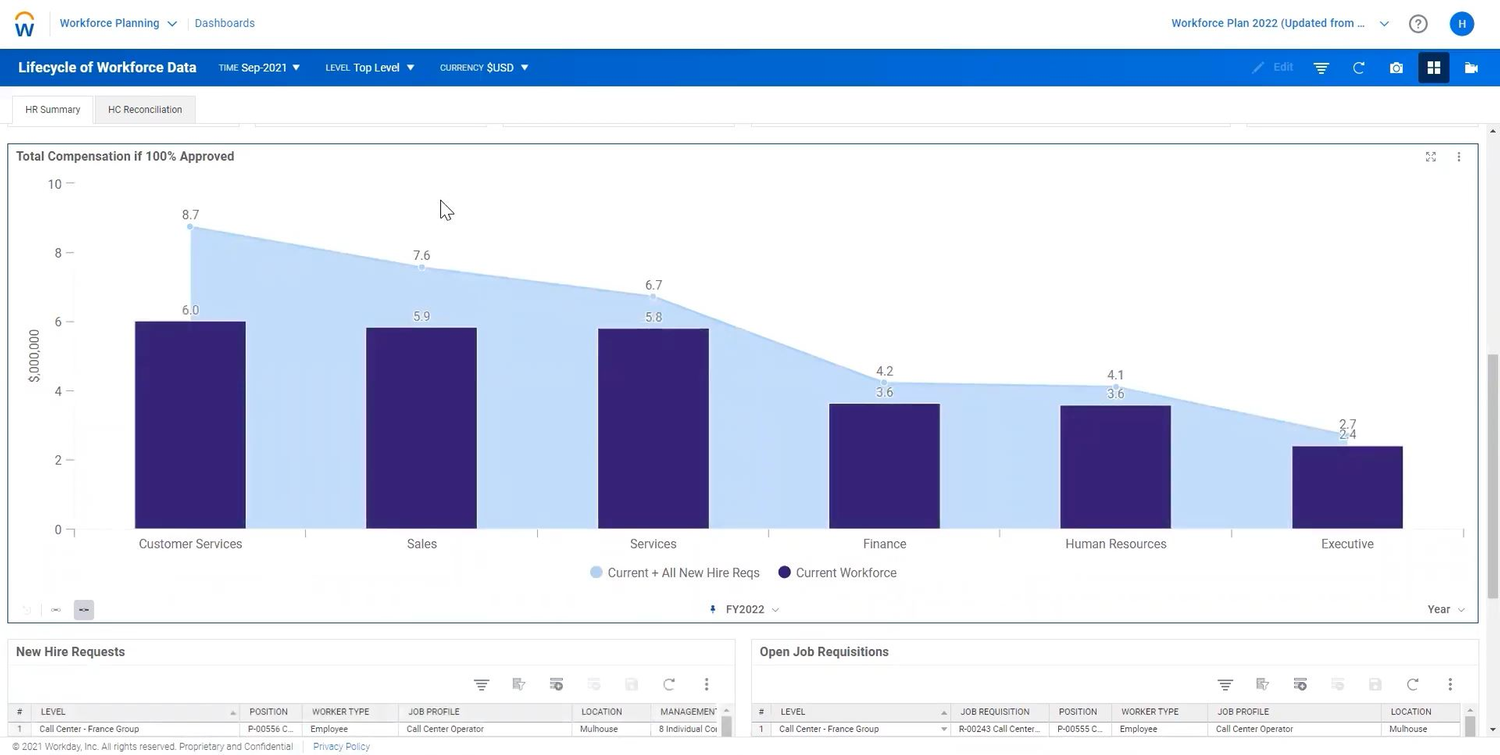Take a screenshot with the camera icon
The width and height of the screenshot is (1500, 755).
point(1396,67)
